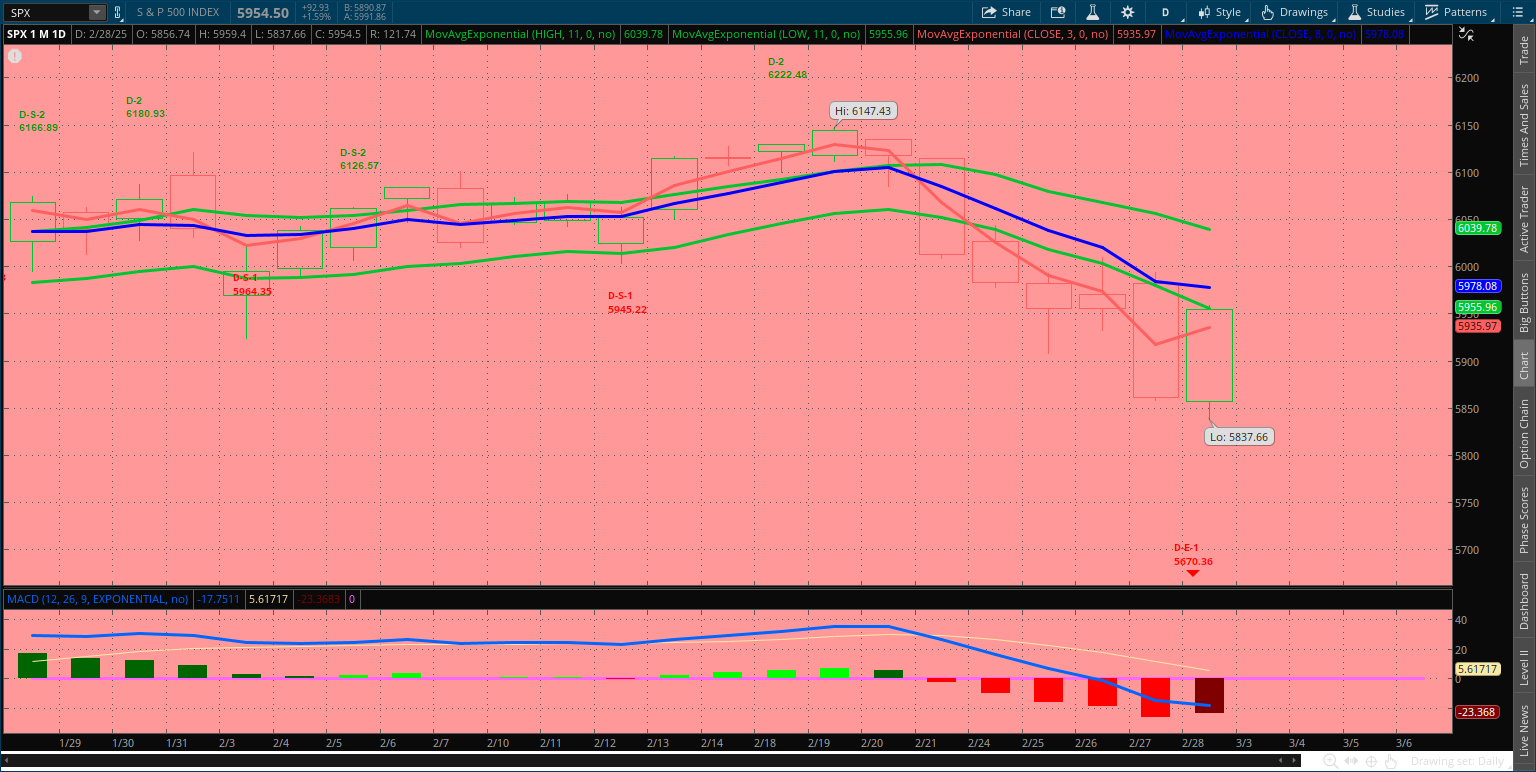Click the symbol link clipboard icon
The image size is (1536, 772).
[117, 12]
